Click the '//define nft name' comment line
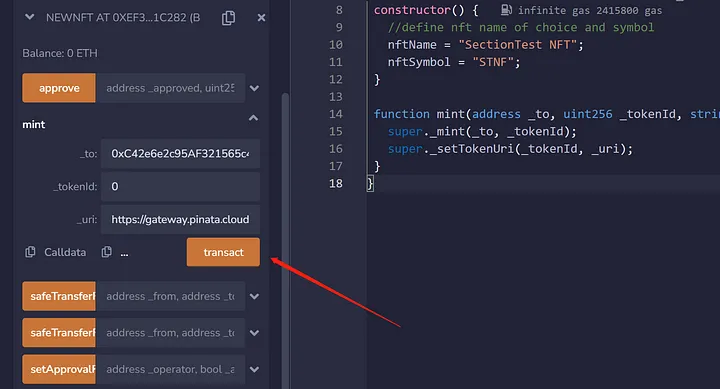Screen dimensions: 720x389 [521, 28]
